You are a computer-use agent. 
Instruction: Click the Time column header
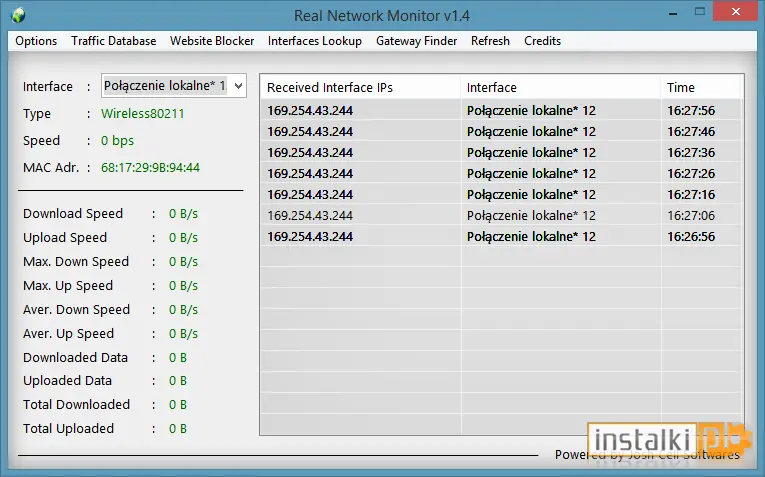[x=701, y=87]
